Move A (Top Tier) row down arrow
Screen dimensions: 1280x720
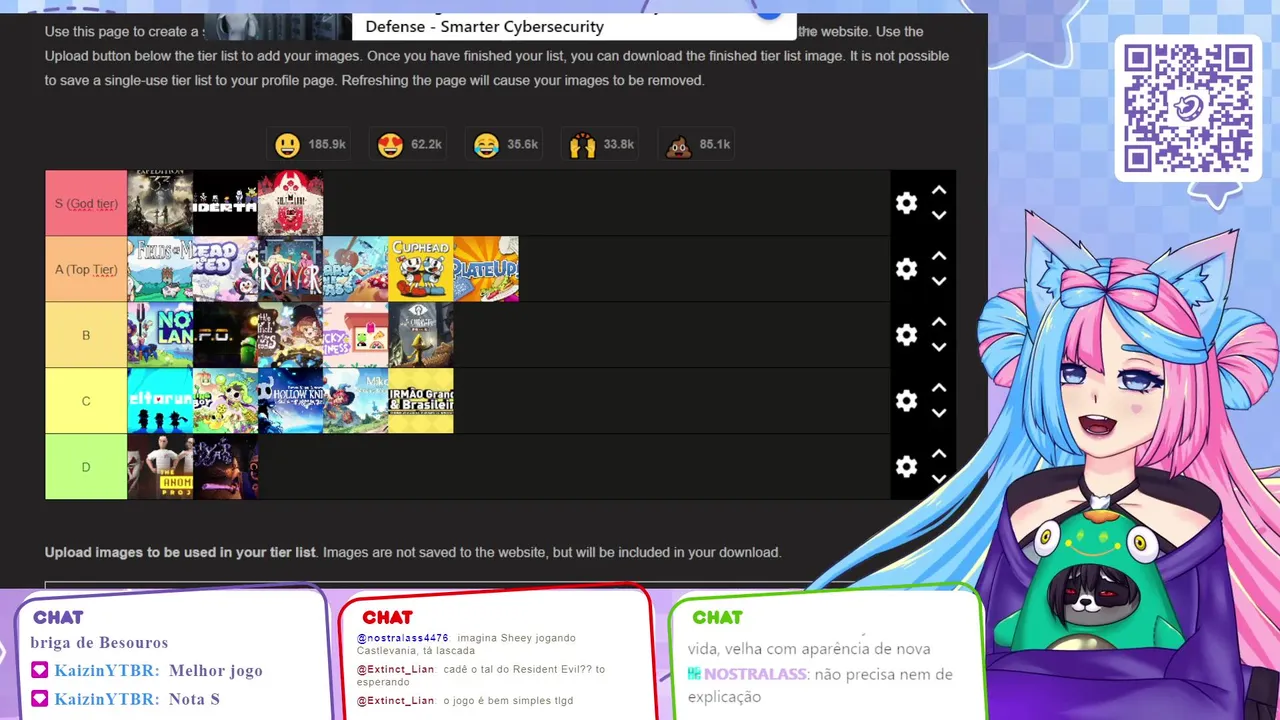[x=939, y=281]
